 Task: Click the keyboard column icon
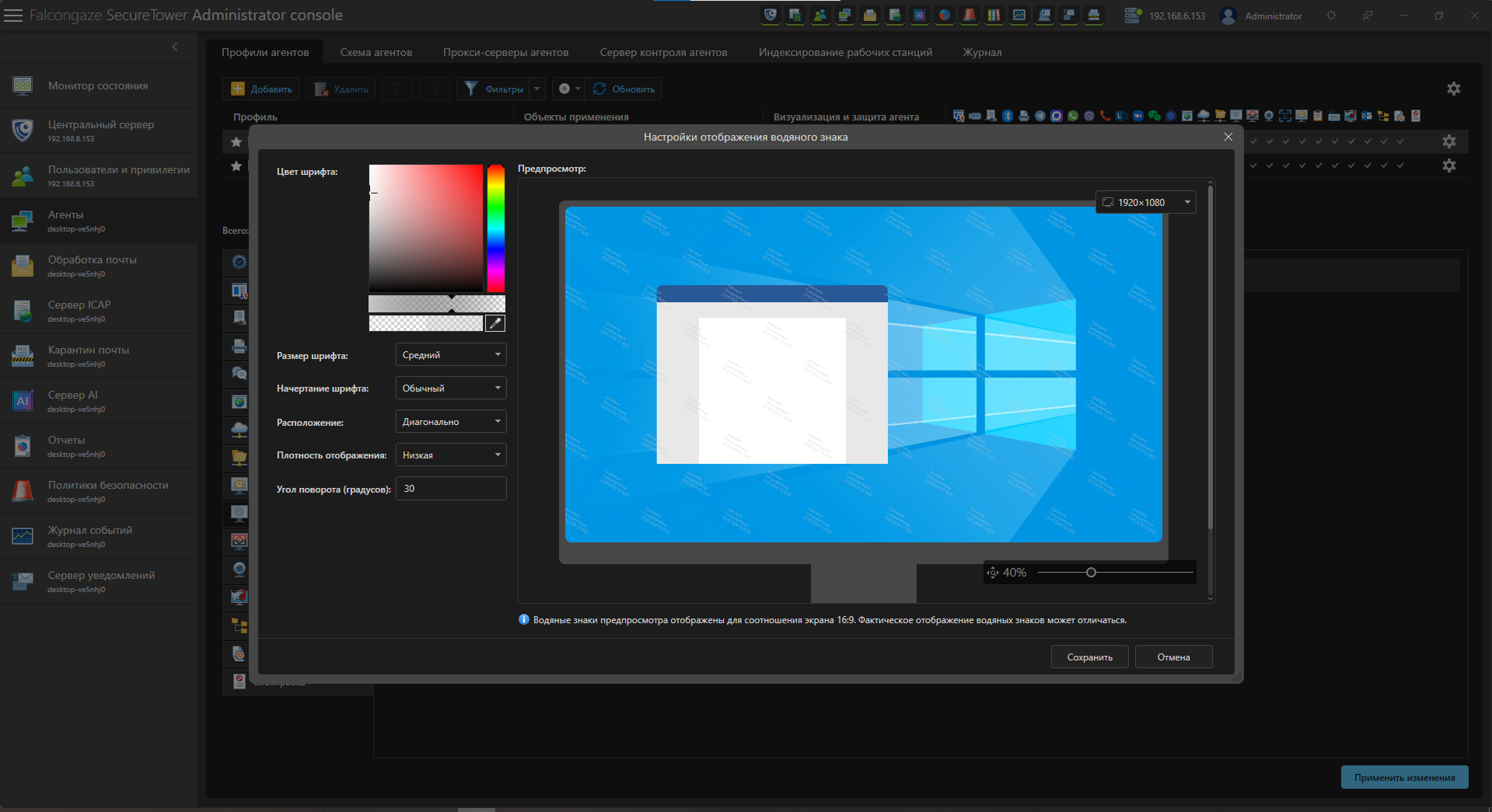click(x=1334, y=116)
